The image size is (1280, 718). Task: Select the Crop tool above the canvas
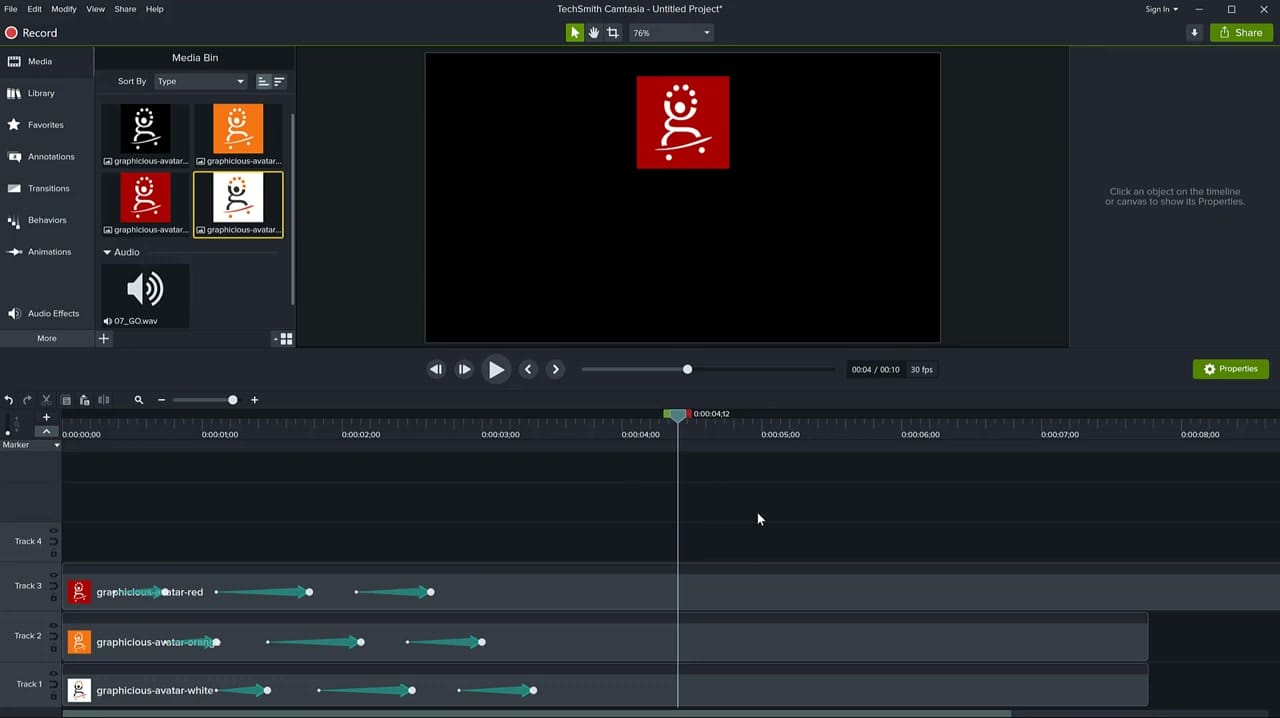click(612, 32)
